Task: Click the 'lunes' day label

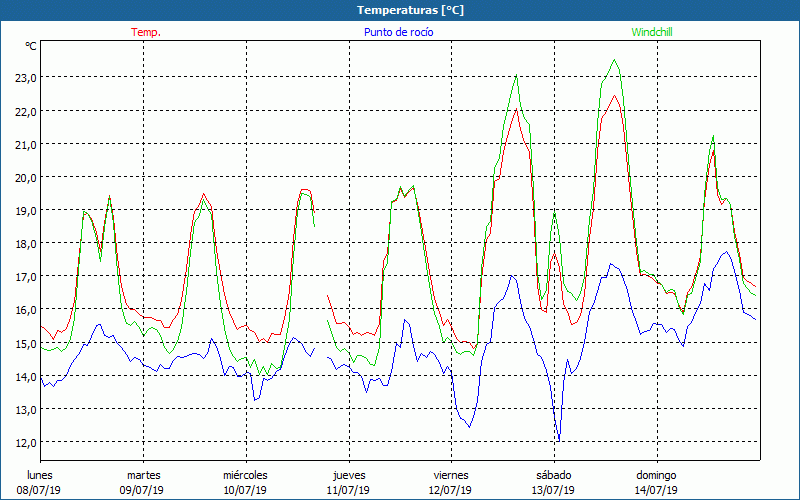Action: pyautogui.click(x=40, y=475)
